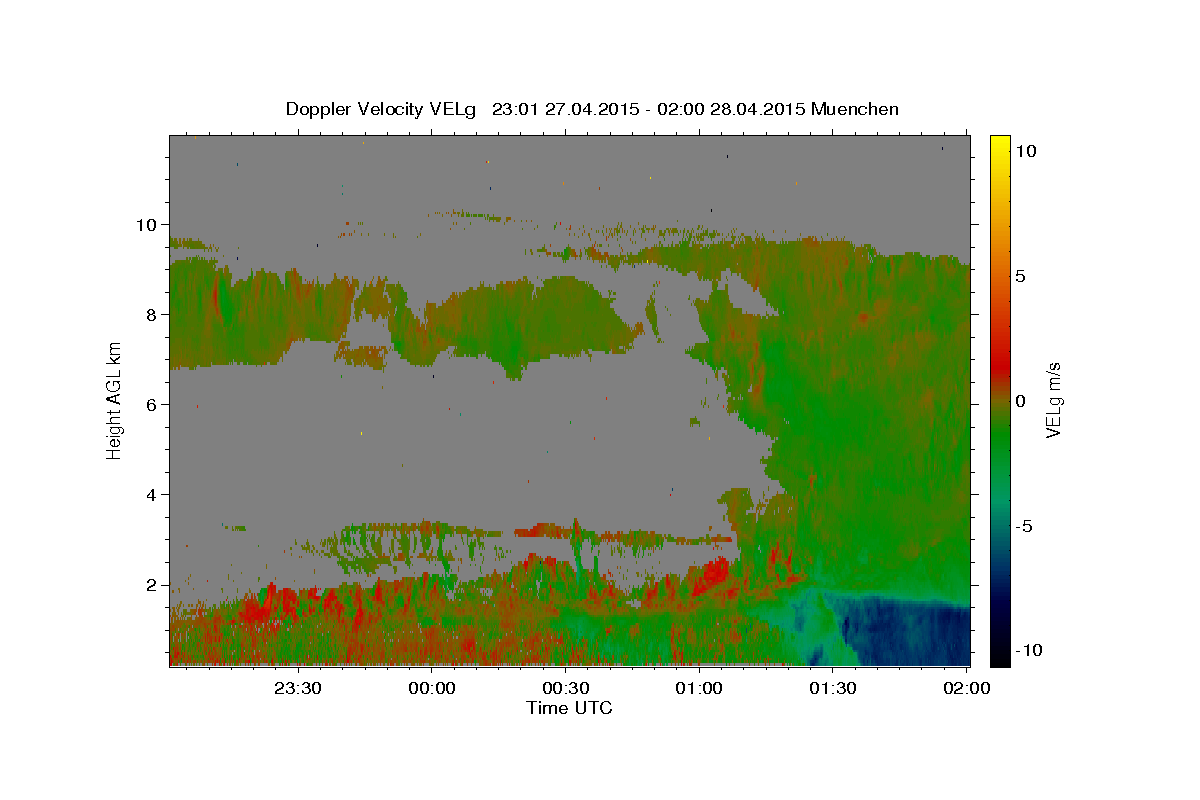Click the 01:00 time tick label
This screenshot has width=1200, height=800.
click(699, 688)
